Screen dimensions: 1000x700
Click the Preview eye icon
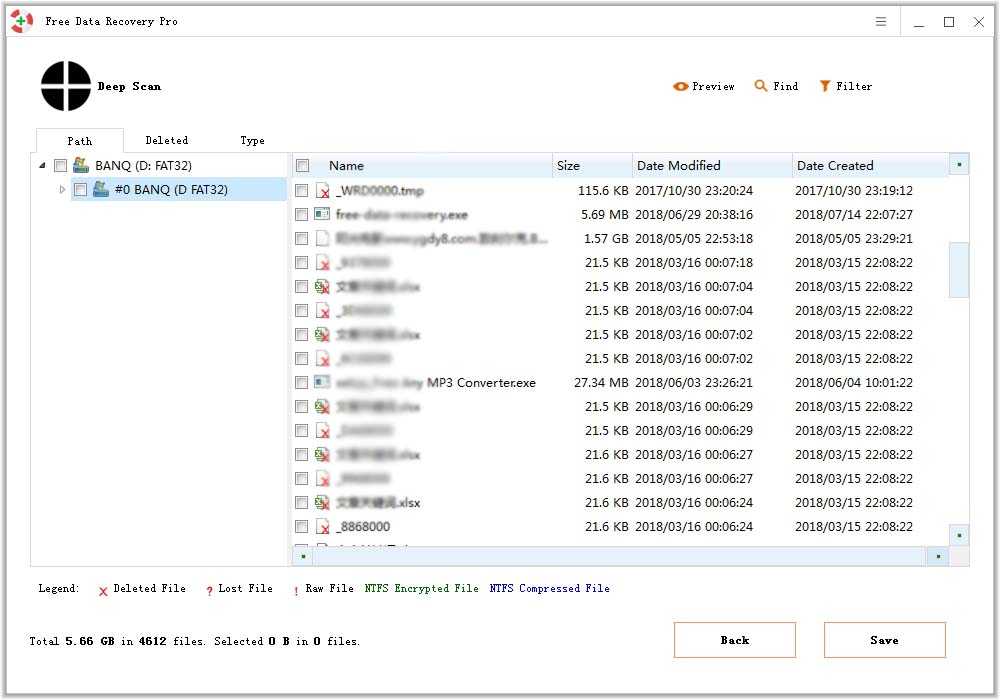point(681,87)
